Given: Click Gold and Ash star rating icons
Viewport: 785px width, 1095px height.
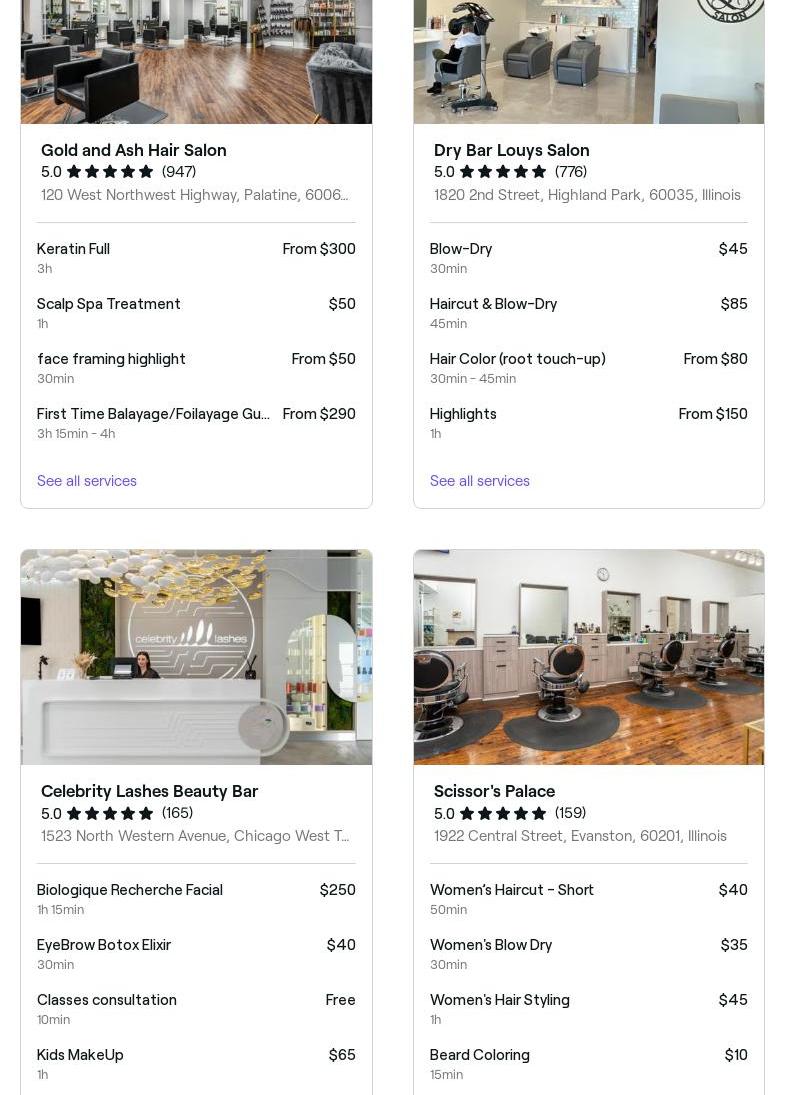Looking at the screenshot, I should [110, 172].
